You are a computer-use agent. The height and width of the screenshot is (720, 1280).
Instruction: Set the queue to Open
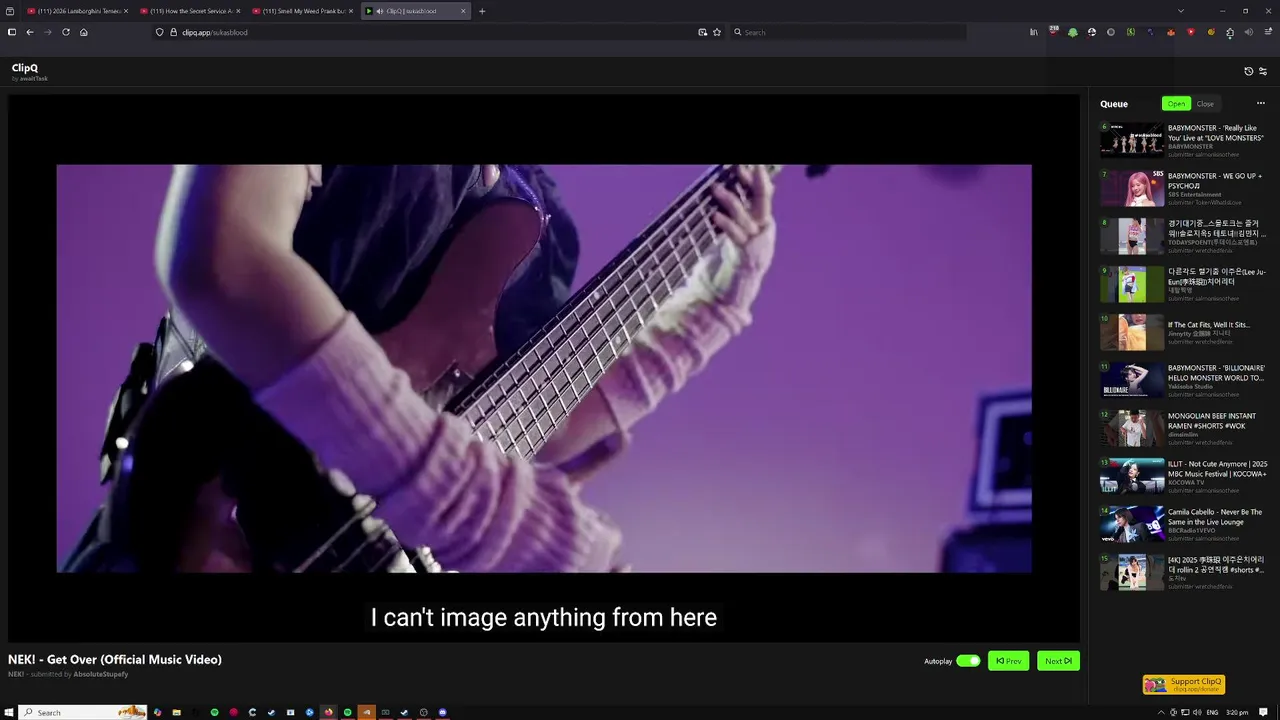pyautogui.click(x=1176, y=103)
